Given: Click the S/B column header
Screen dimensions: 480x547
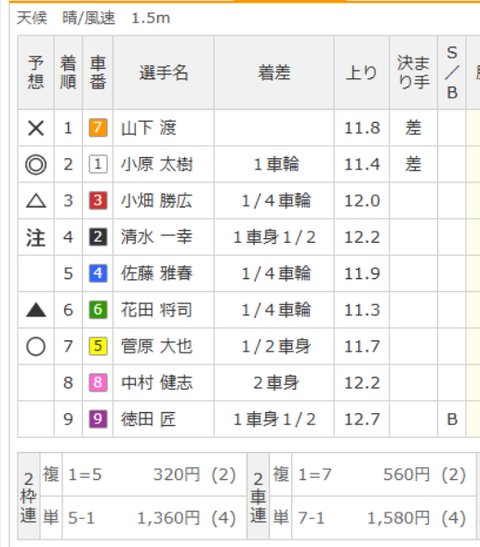Looking at the screenshot, I should (452, 73).
